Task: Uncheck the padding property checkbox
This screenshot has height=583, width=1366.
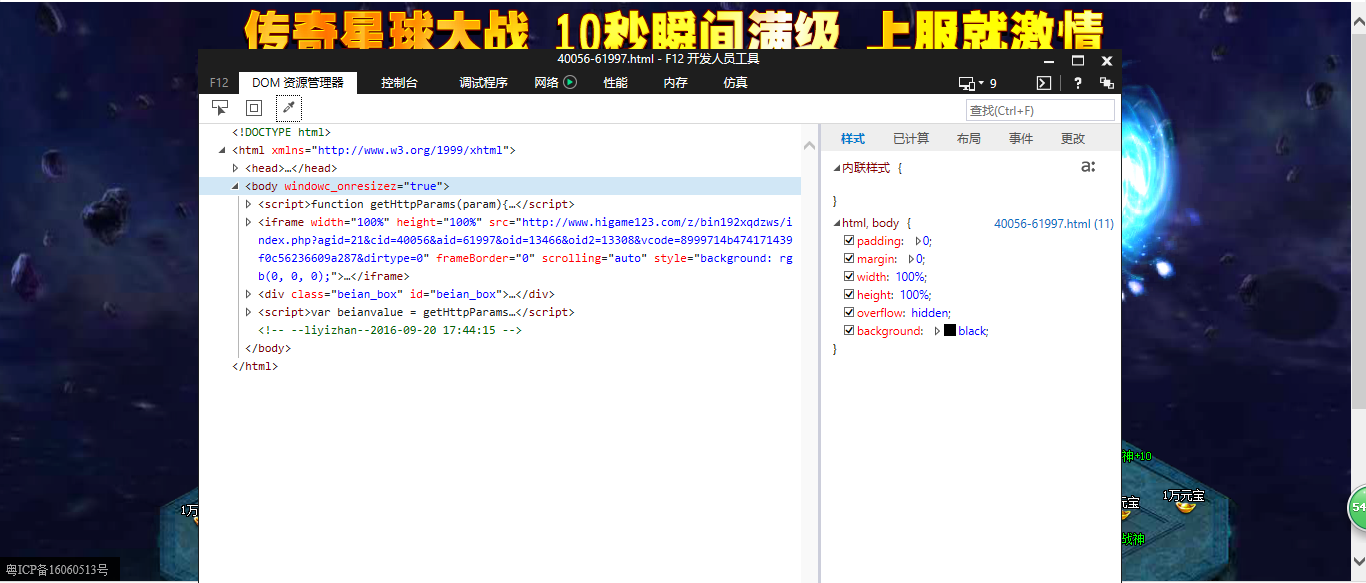Action: (x=848, y=240)
